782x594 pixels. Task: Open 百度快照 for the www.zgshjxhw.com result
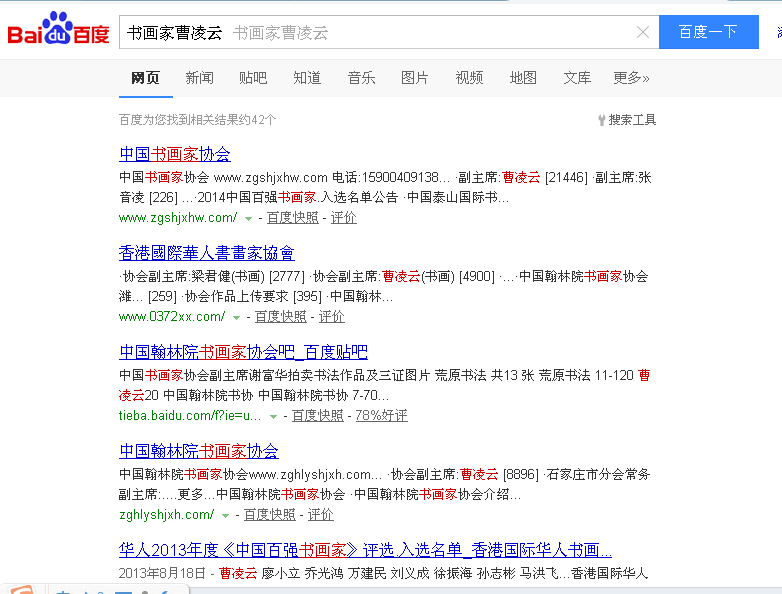[293, 218]
